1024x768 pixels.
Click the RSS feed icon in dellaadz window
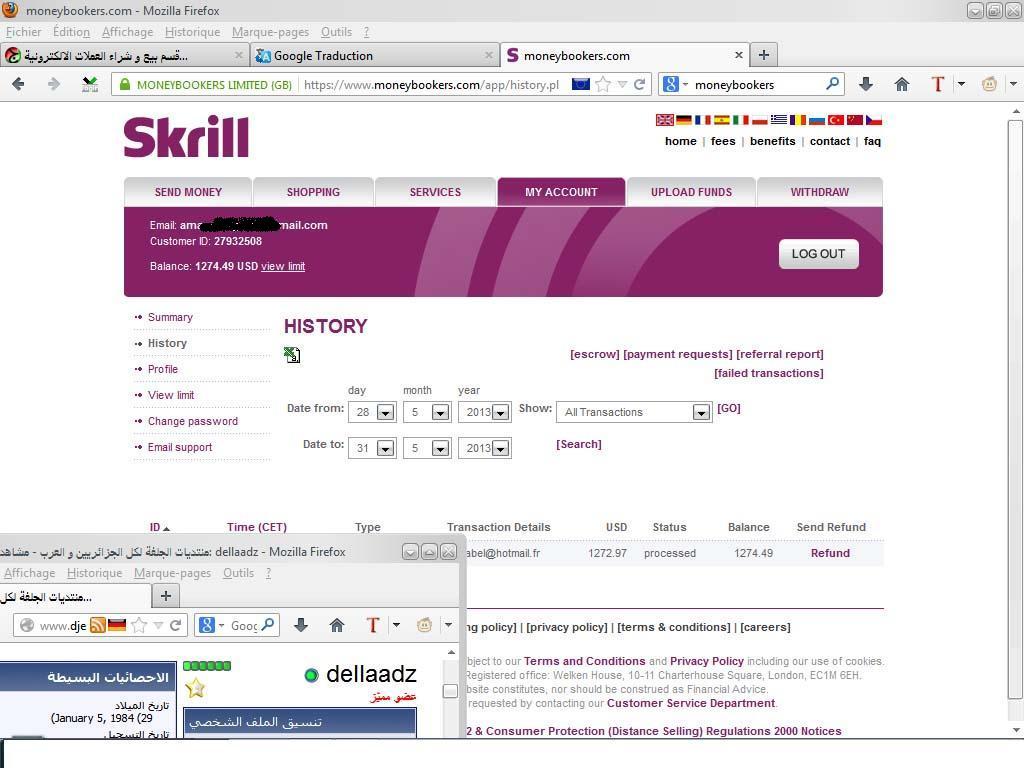point(98,626)
